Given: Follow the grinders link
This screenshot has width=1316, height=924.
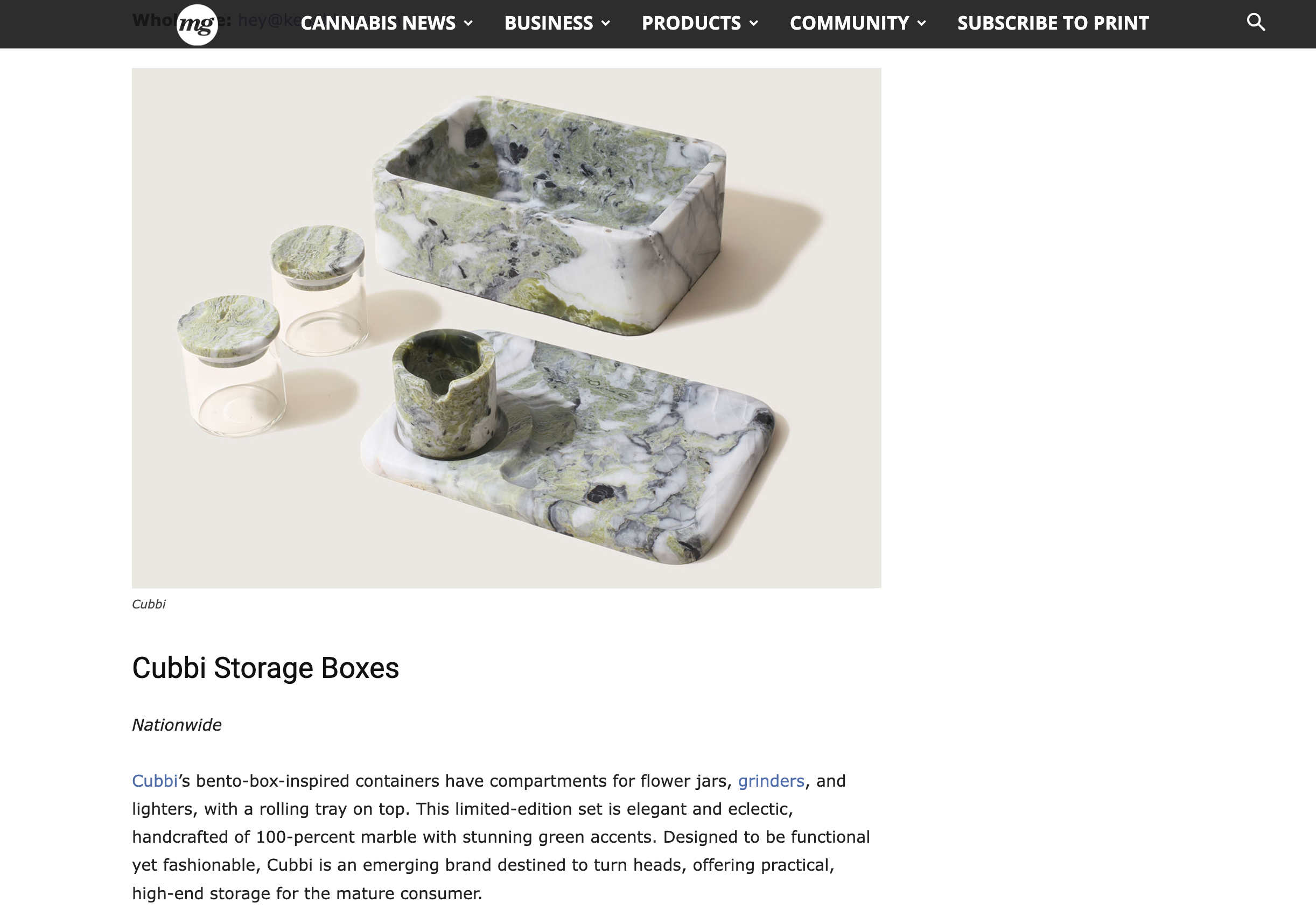Looking at the screenshot, I should click(x=771, y=781).
